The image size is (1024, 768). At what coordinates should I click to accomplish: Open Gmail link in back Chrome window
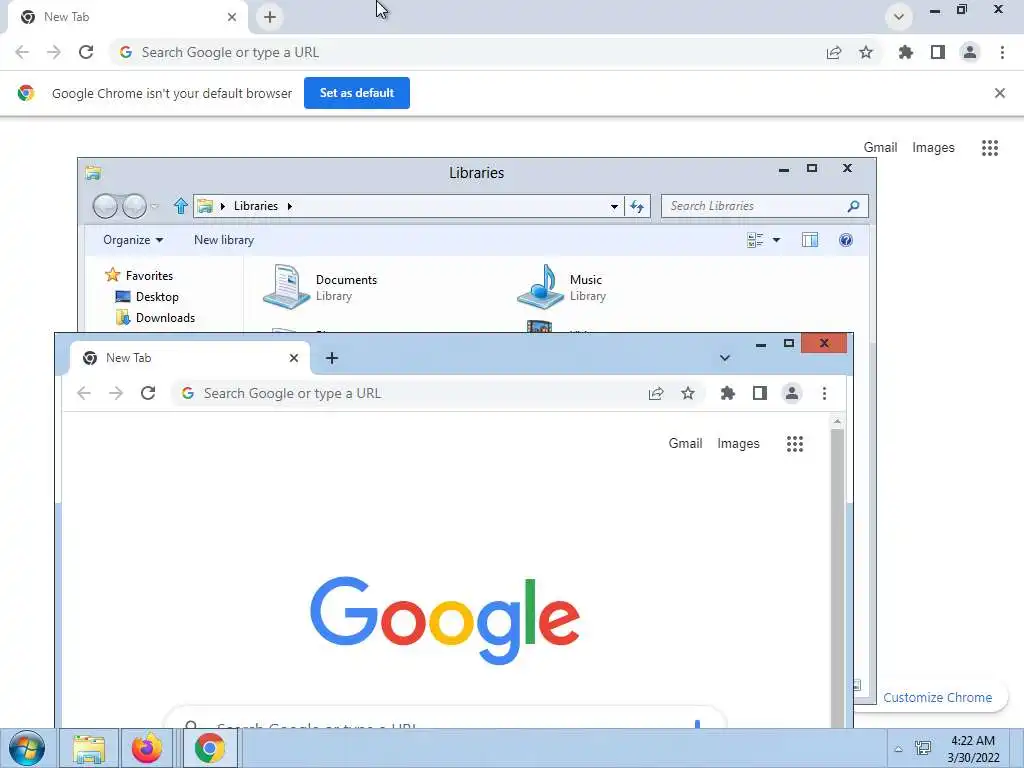[880, 148]
